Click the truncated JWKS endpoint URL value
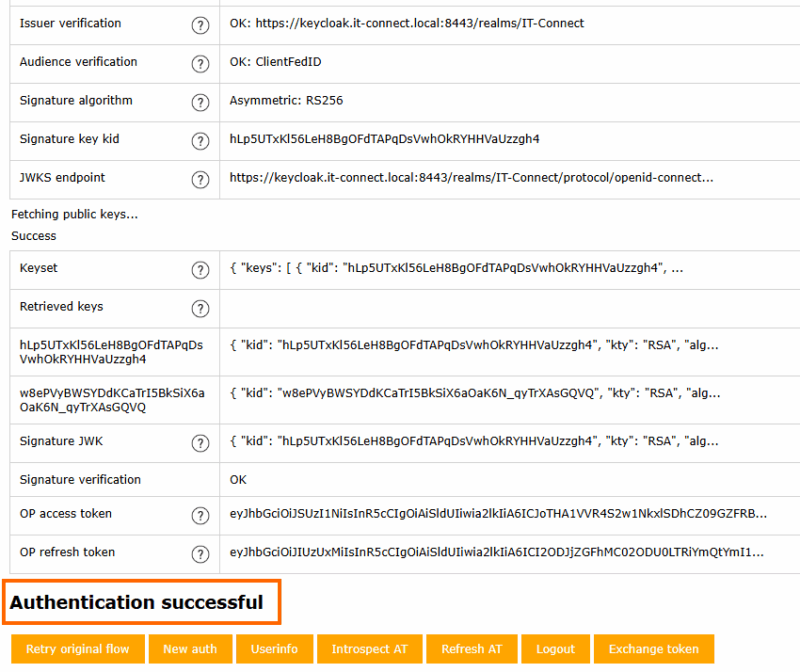This screenshot has width=800, height=672. 471,178
